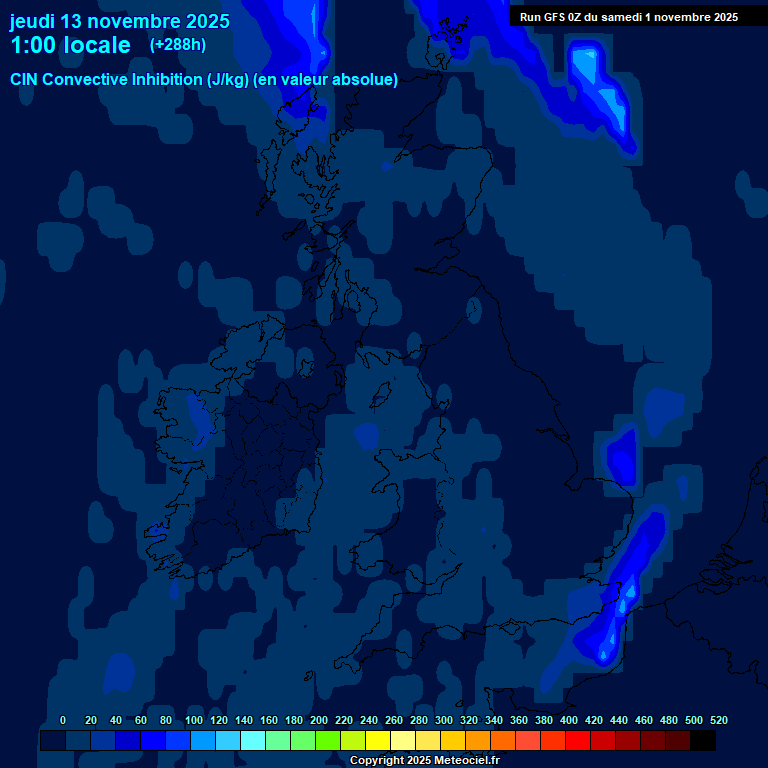Select the 120–140 sky blue legend swatch
768x768 pixels.
click(228, 740)
